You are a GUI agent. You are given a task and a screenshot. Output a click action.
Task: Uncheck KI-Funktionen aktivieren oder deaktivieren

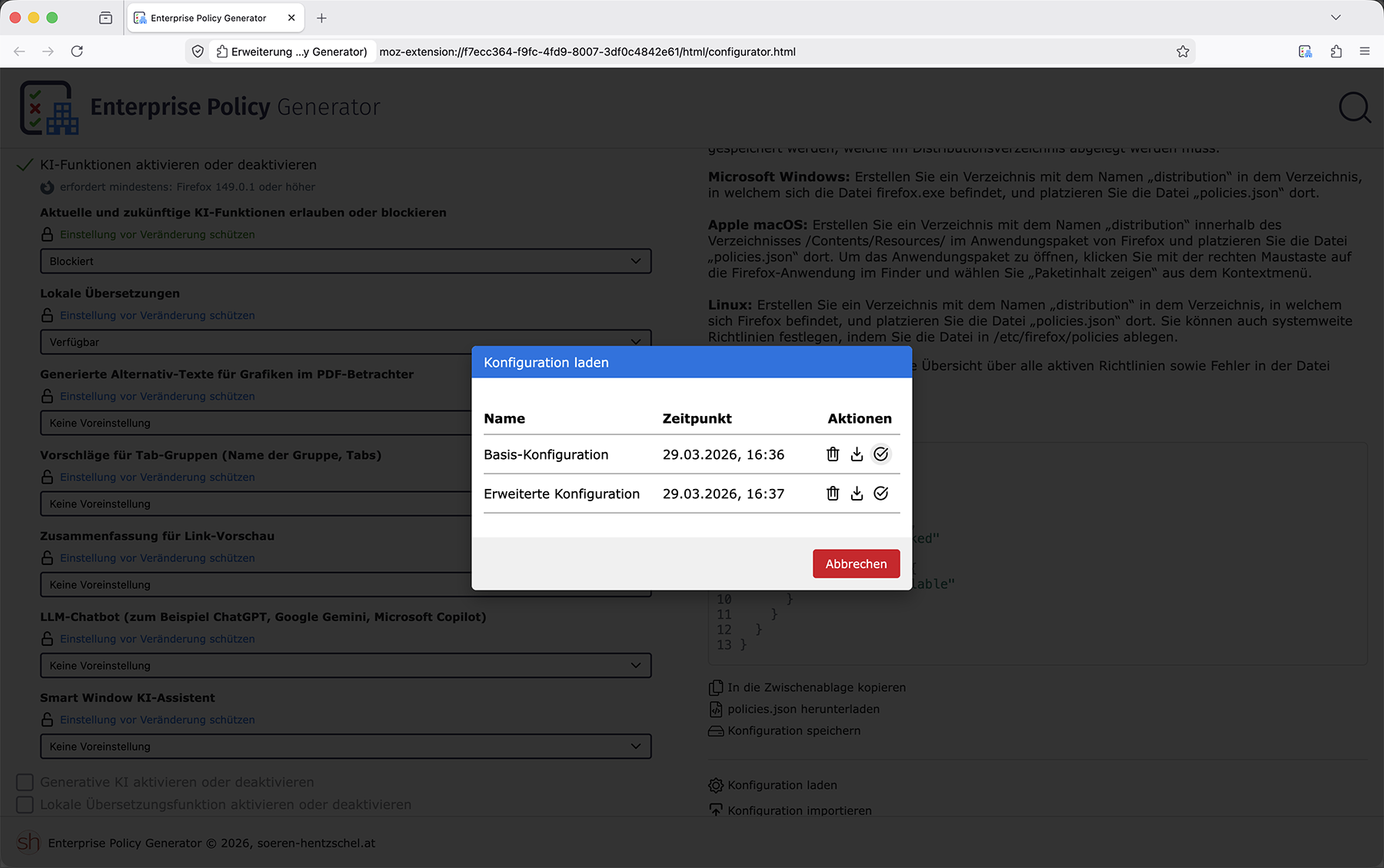tap(25, 165)
